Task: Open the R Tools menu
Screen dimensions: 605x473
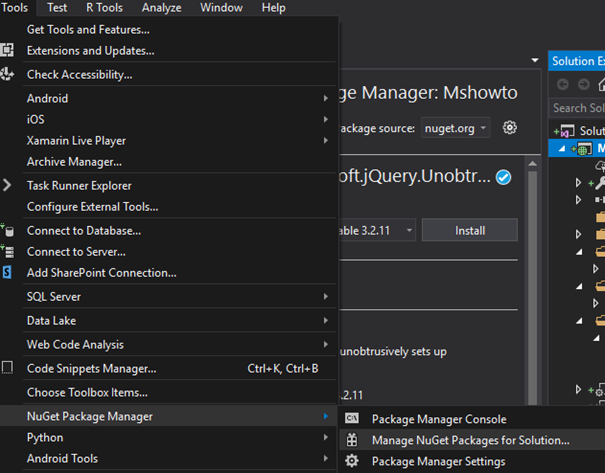Action: coord(104,7)
